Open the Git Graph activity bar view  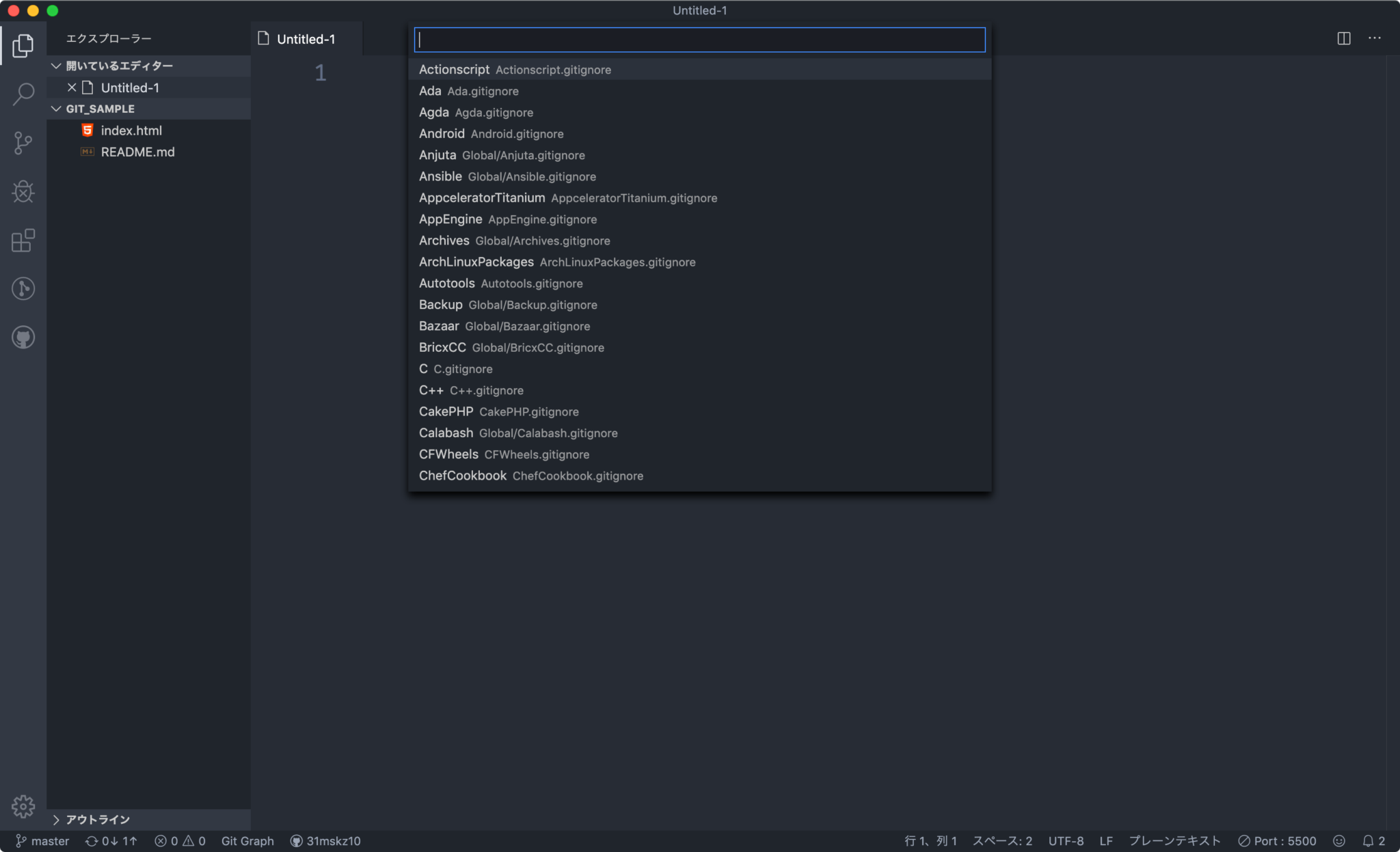tap(23, 288)
